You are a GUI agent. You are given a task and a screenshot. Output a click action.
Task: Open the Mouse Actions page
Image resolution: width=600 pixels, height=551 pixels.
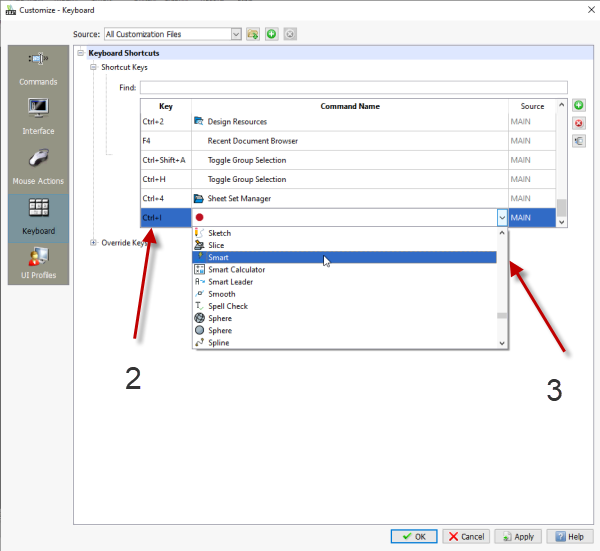[x=38, y=167]
